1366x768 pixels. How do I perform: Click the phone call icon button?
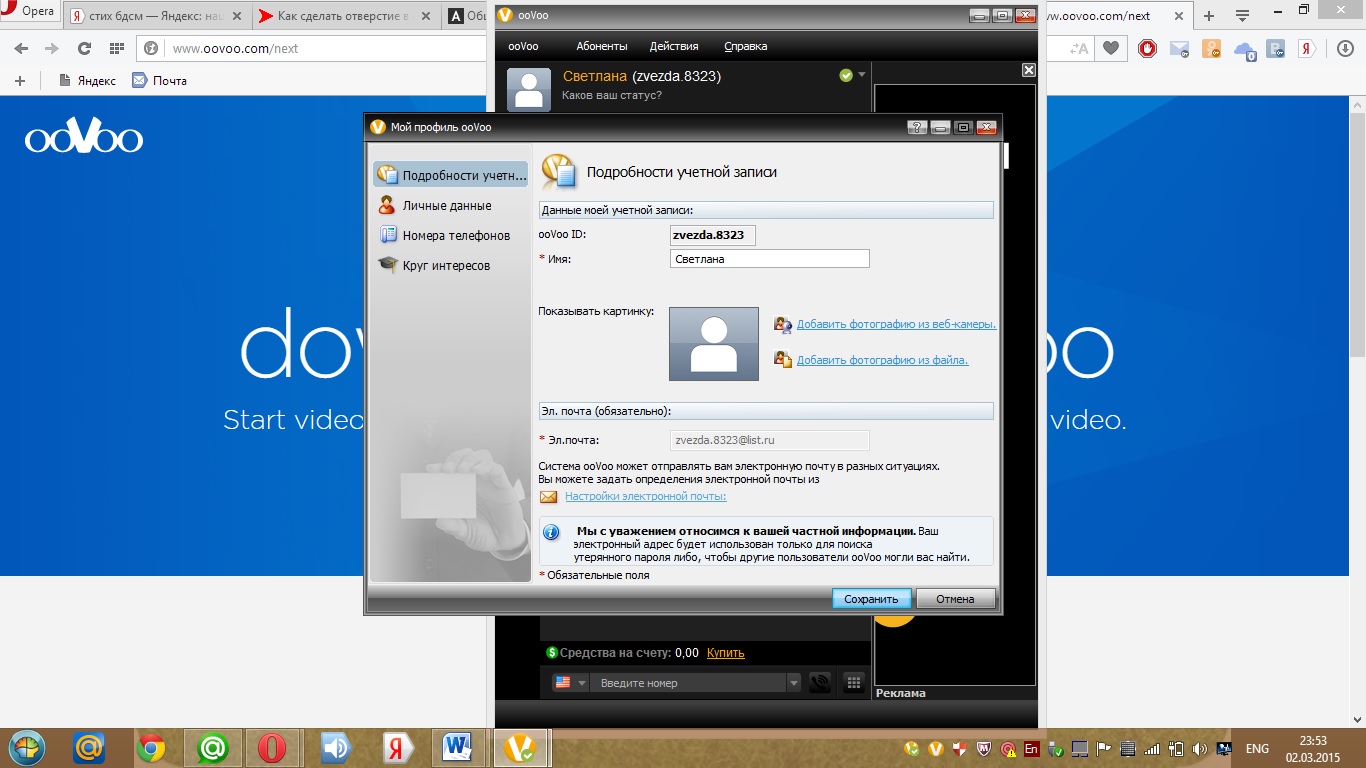[x=820, y=683]
